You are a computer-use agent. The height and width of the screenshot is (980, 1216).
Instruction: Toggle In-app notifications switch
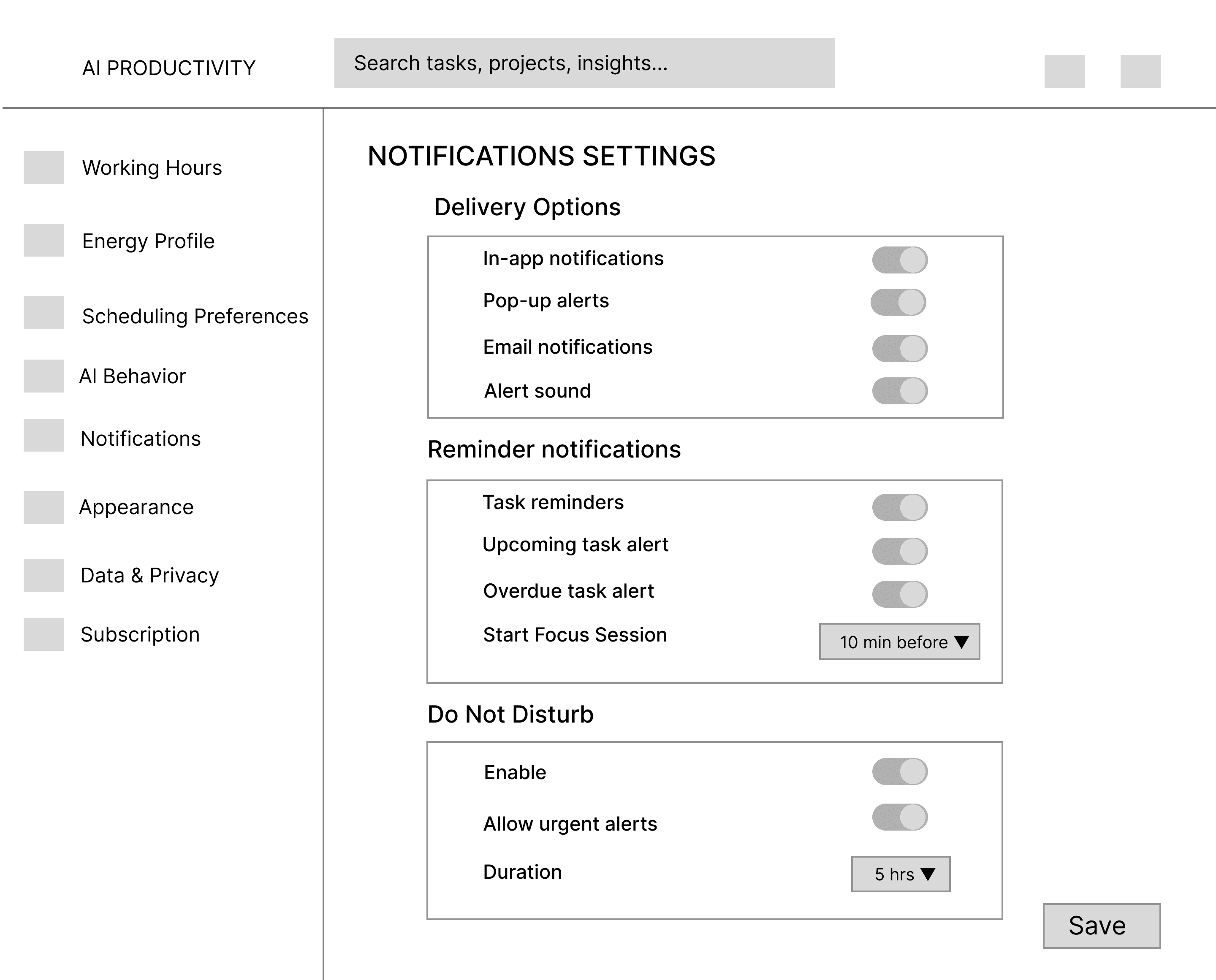(x=900, y=260)
